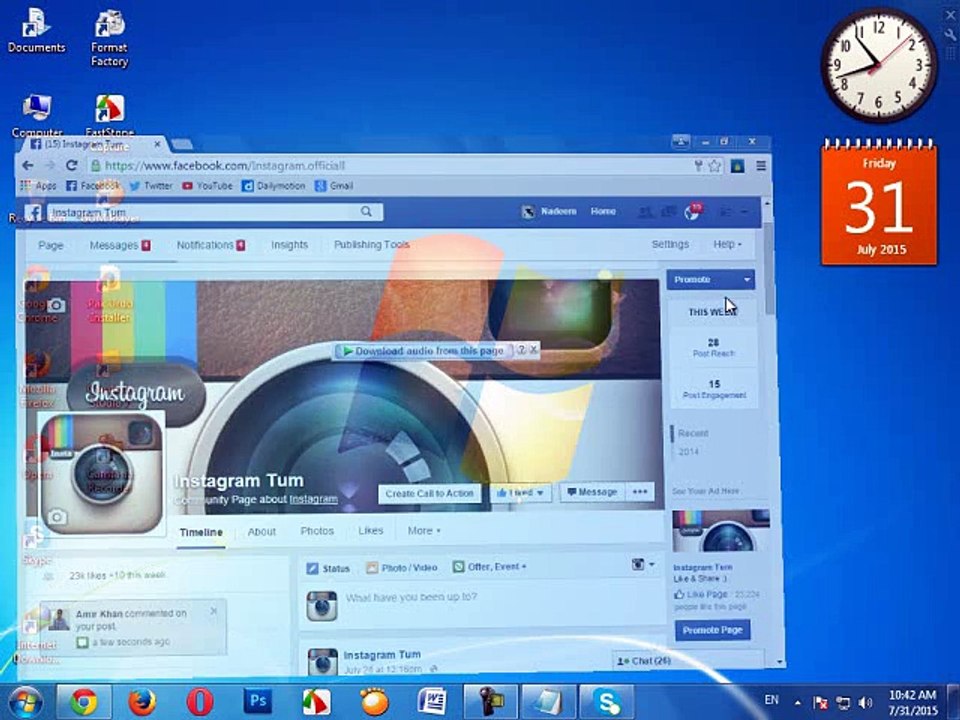Open the Gmail bookmark
Viewport: 960px width, 720px height.
point(334,186)
